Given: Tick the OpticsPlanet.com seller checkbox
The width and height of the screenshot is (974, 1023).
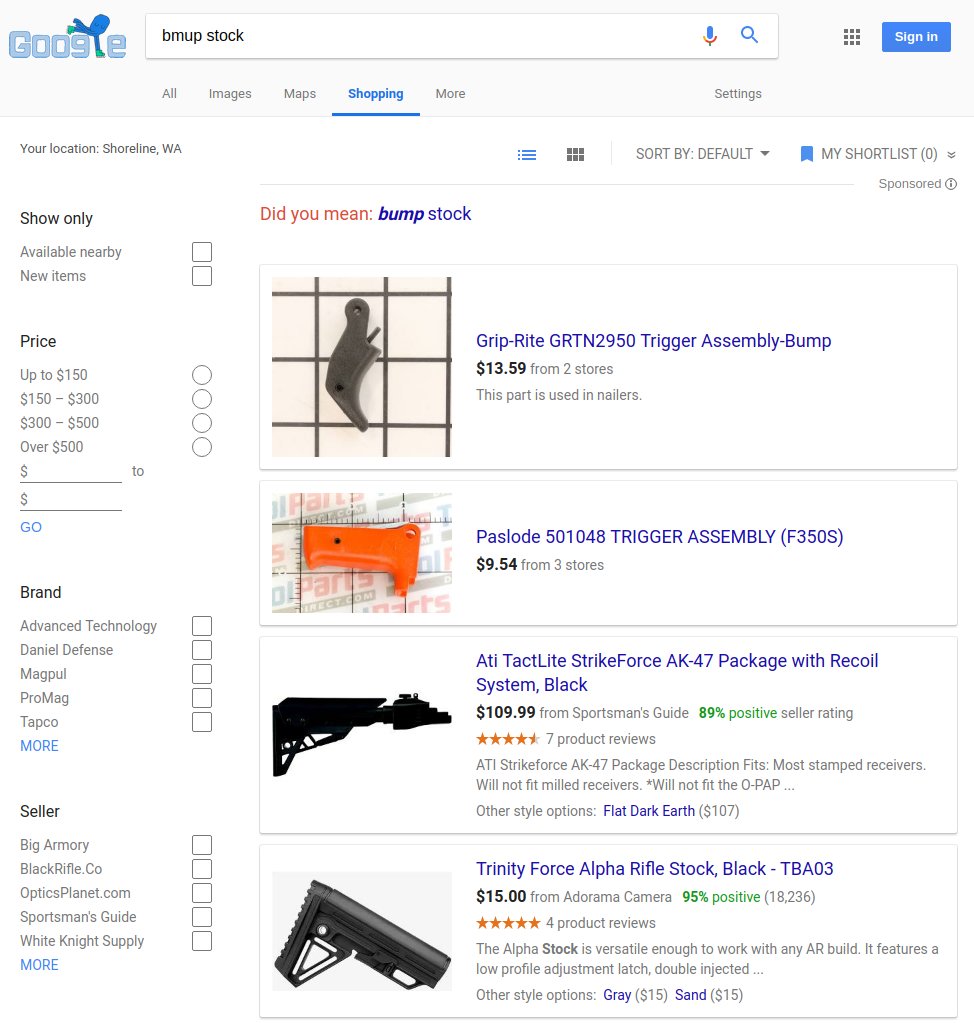Looking at the screenshot, I should point(202,893).
